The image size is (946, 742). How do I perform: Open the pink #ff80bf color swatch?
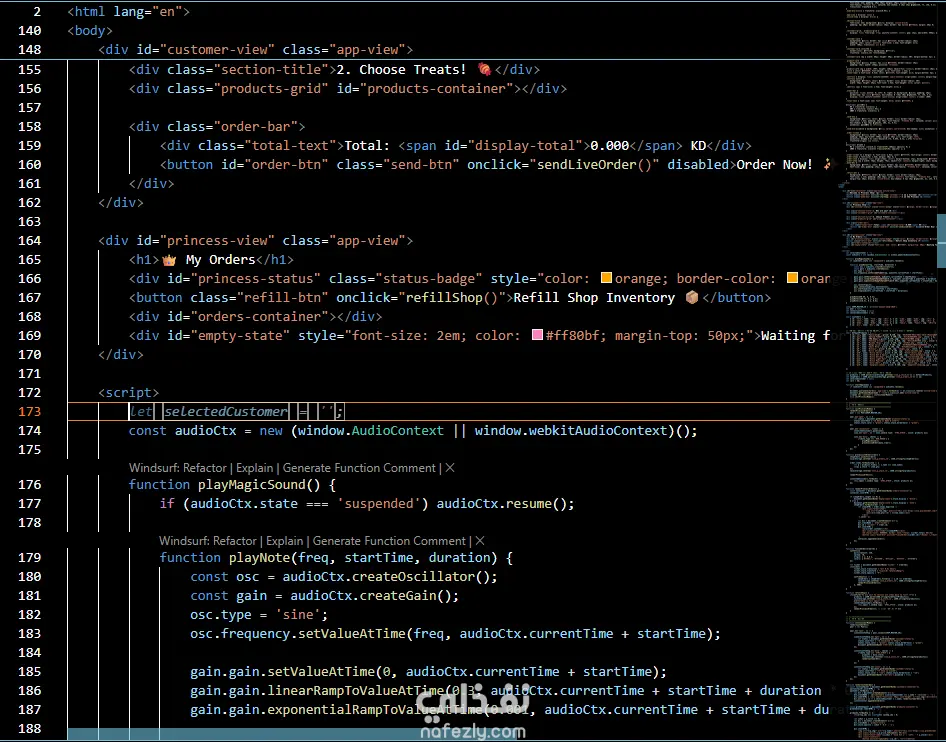click(x=537, y=335)
